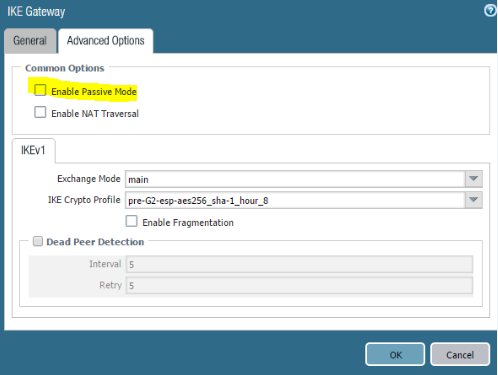Expand the IKE Crypto Profile dropdown arrow

(x=474, y=200)
